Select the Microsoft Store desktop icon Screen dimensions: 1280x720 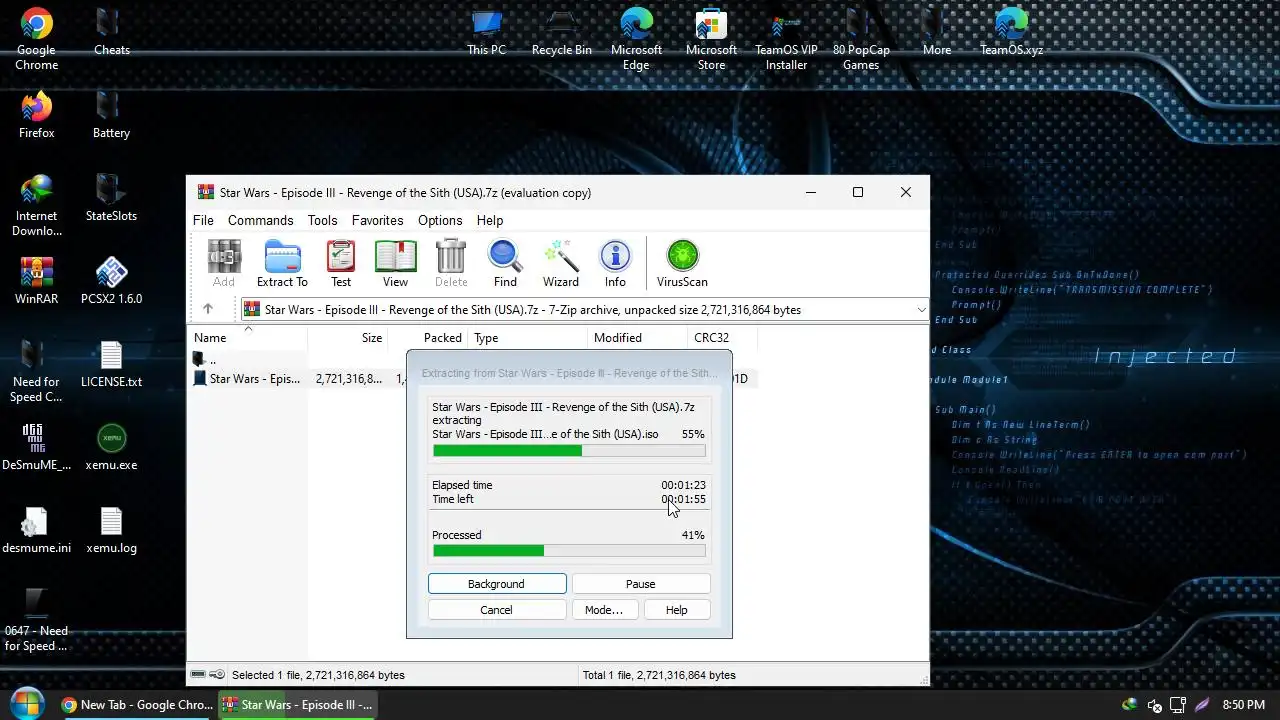711,40
